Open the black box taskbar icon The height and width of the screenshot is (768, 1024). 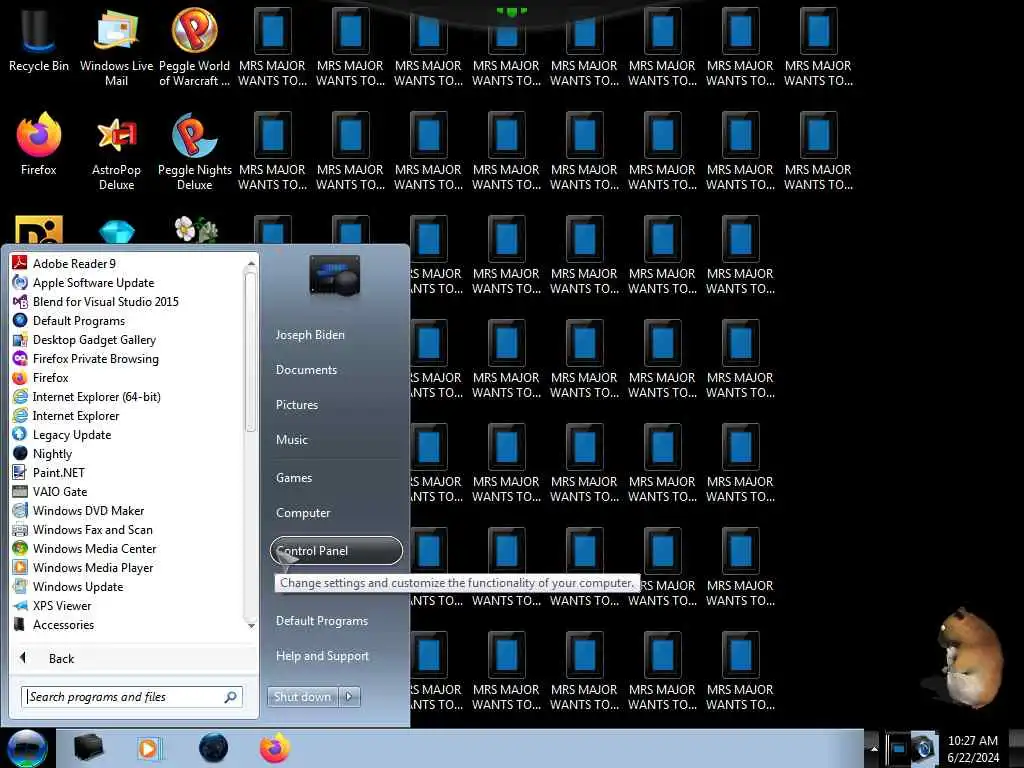[89, 748]
